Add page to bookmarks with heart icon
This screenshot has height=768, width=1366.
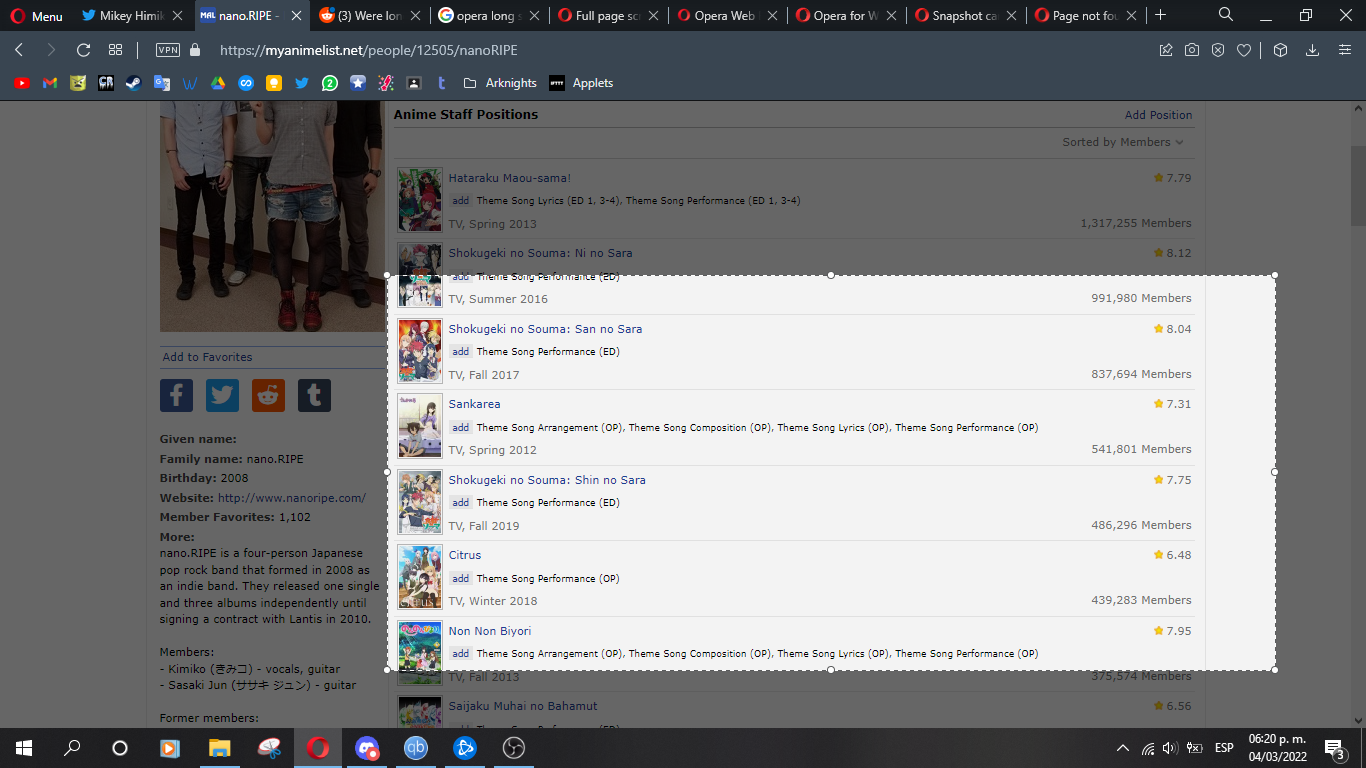[1244, 50]
